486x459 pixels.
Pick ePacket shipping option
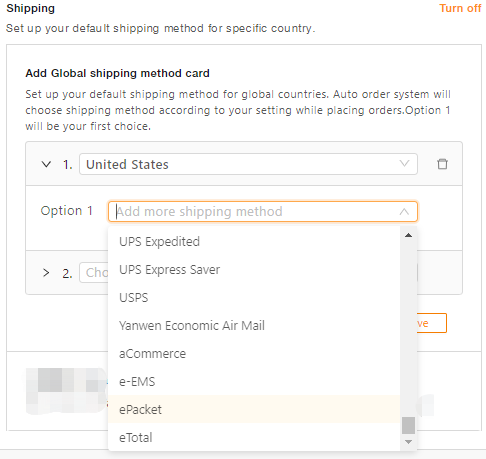254,409
